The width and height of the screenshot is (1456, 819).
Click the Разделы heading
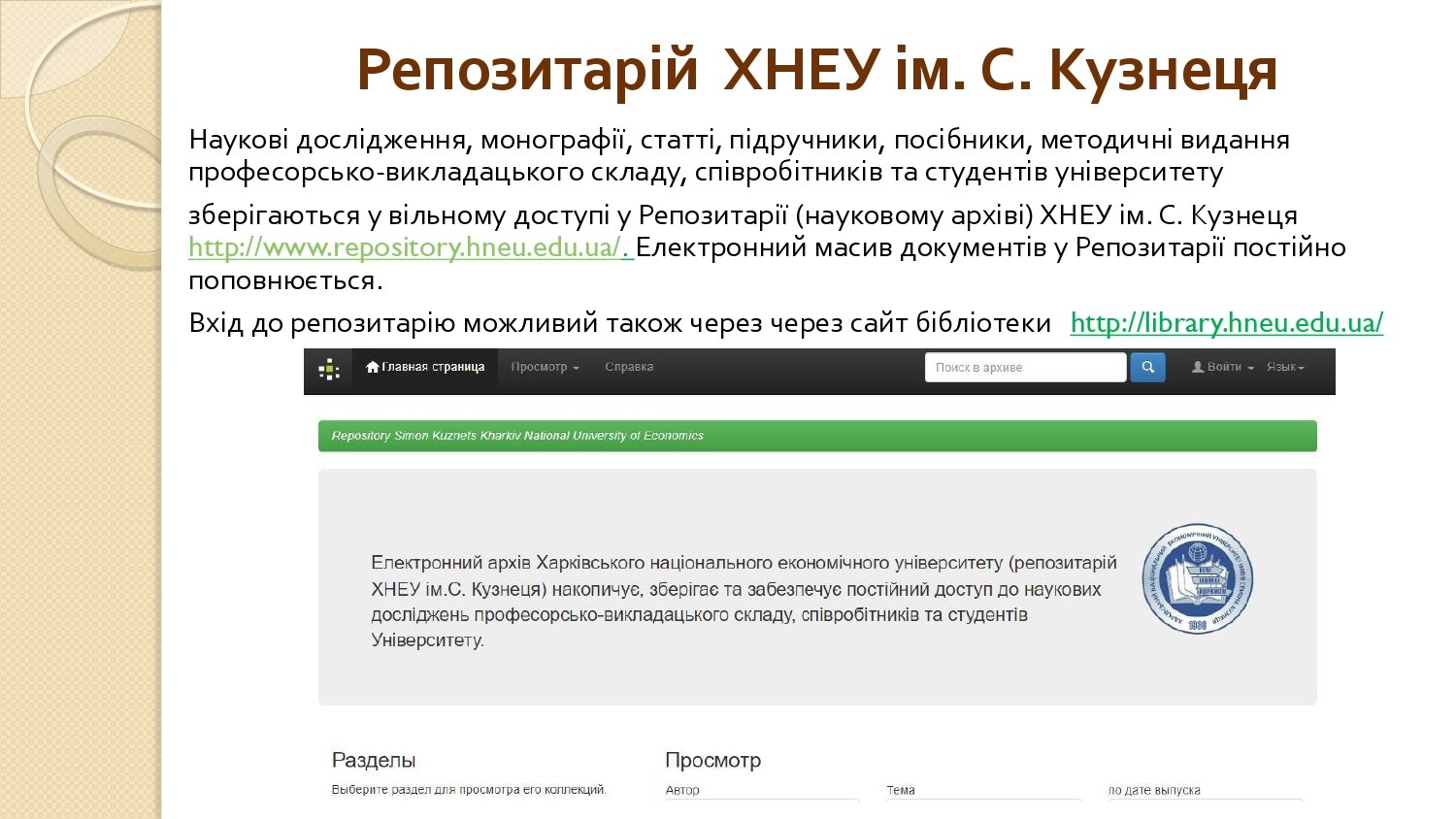click(374, 760)
